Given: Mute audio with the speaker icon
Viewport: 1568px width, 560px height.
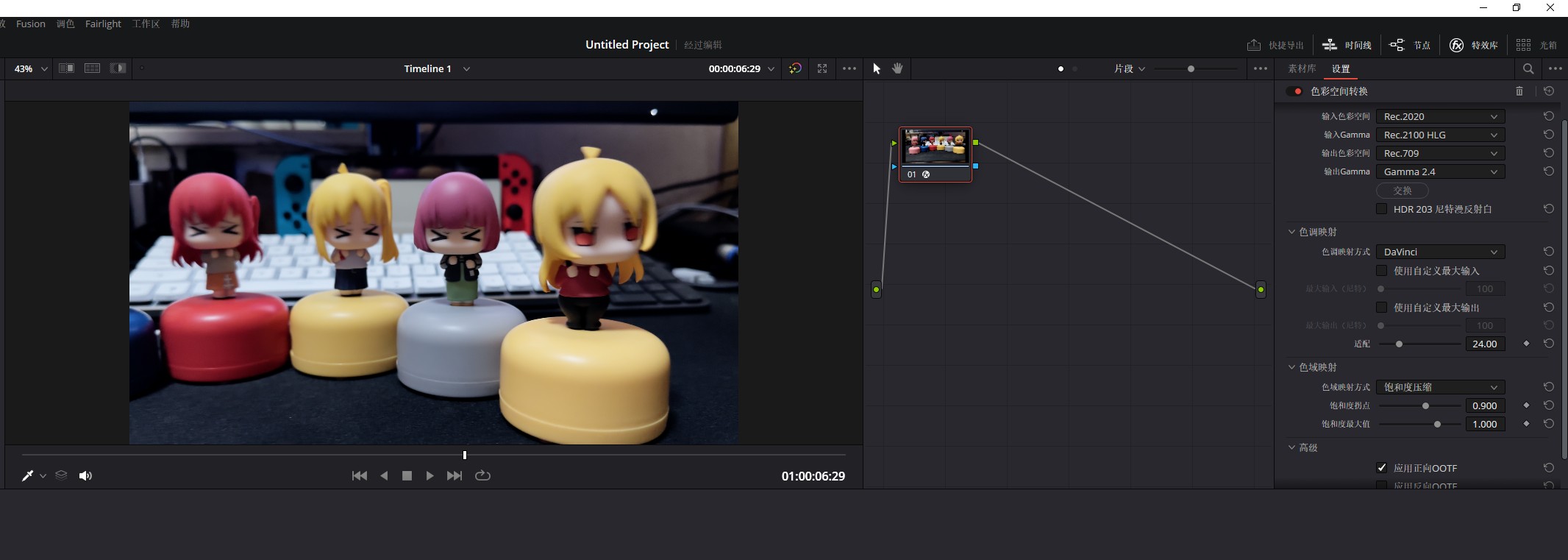Looking at the screenshot, I should coord(85,475).
